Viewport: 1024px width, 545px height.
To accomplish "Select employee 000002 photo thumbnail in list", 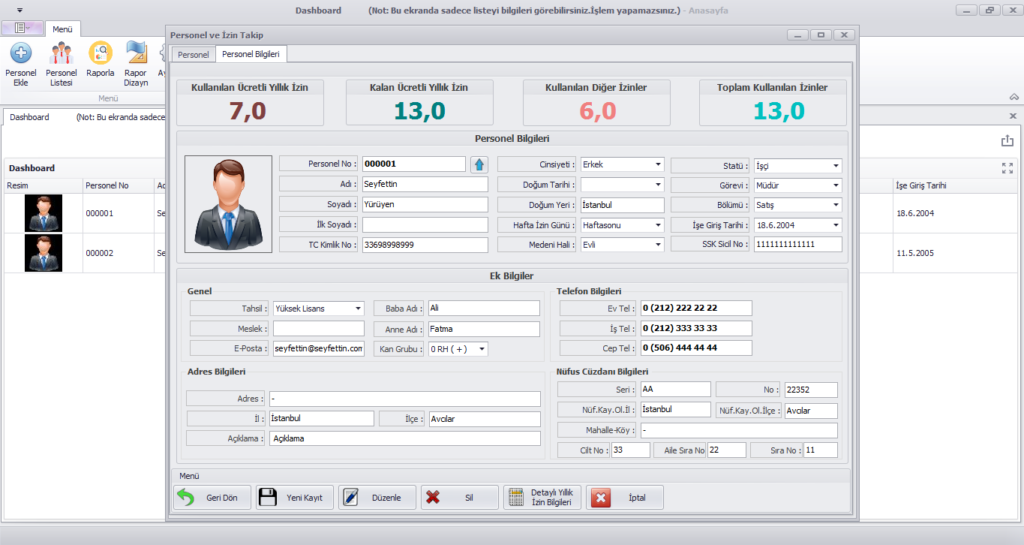I will tap(43, 253).
